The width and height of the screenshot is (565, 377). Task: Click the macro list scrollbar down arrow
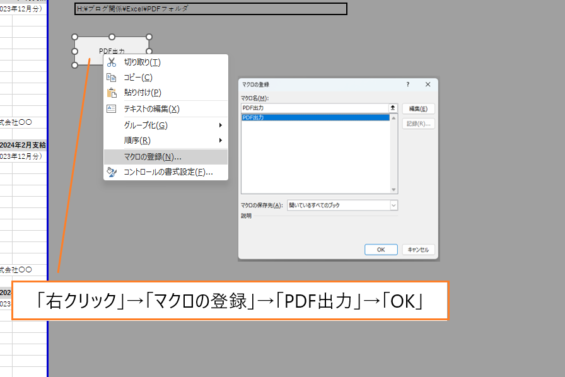(393, 190)
